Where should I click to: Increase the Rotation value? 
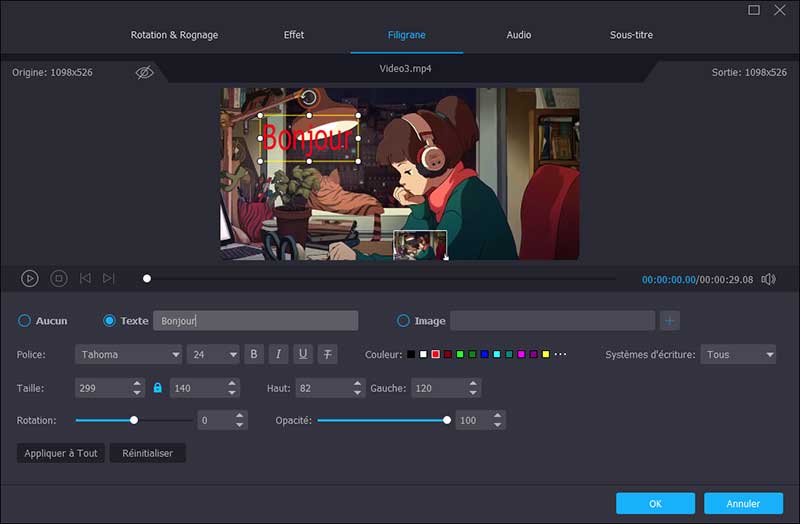click(x=239, y=415)
